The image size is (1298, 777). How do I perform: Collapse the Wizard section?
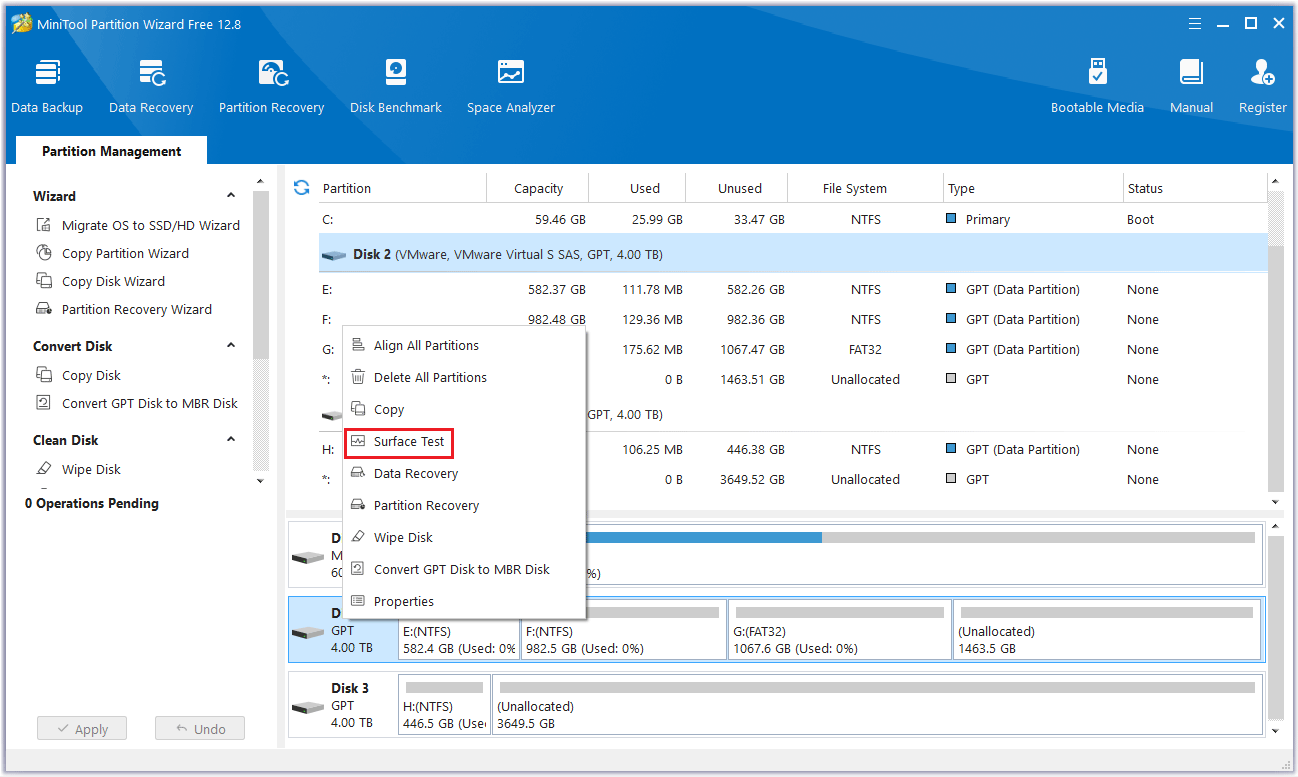[231, 196]
